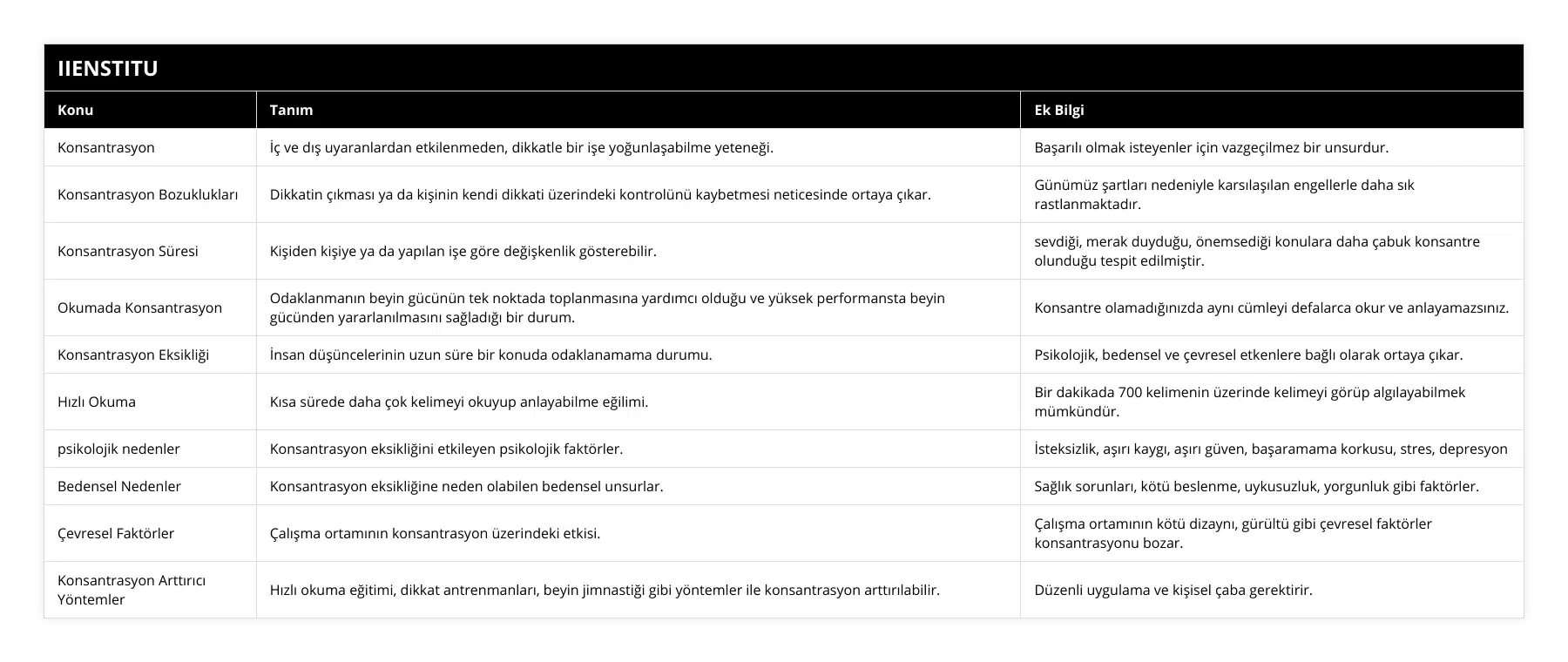Viewport: 1568px width, 662px height.
Task: Select the İsteksizlik, aşırı kaygı info cell
Action: point(1270,449)
